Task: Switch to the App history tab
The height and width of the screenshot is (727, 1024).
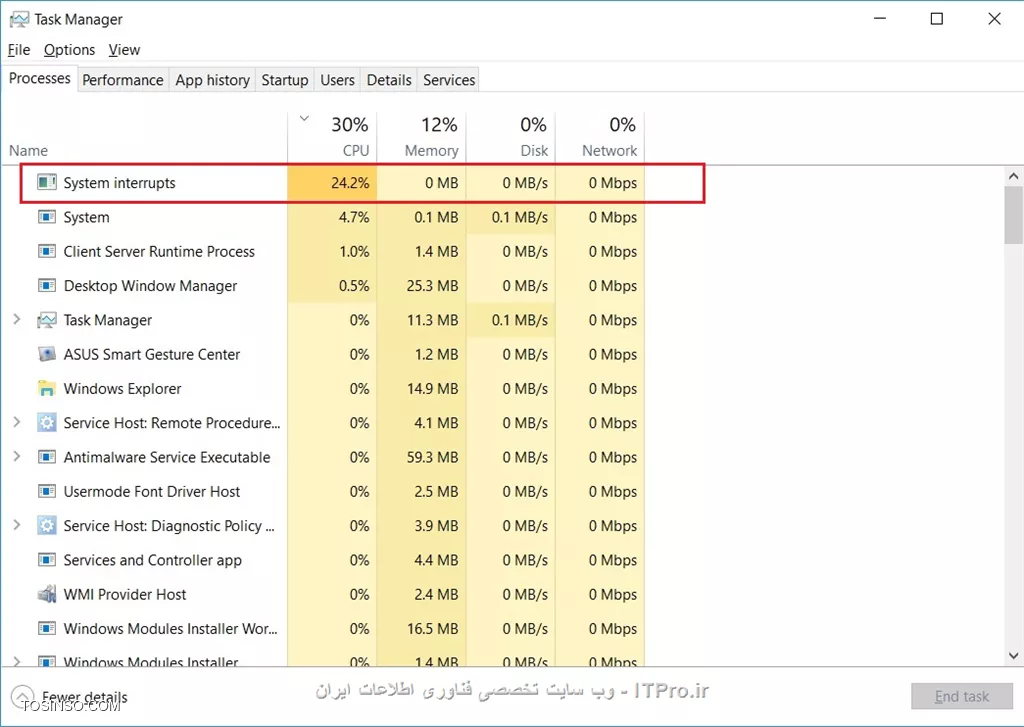Action: [x=212, y=80]
